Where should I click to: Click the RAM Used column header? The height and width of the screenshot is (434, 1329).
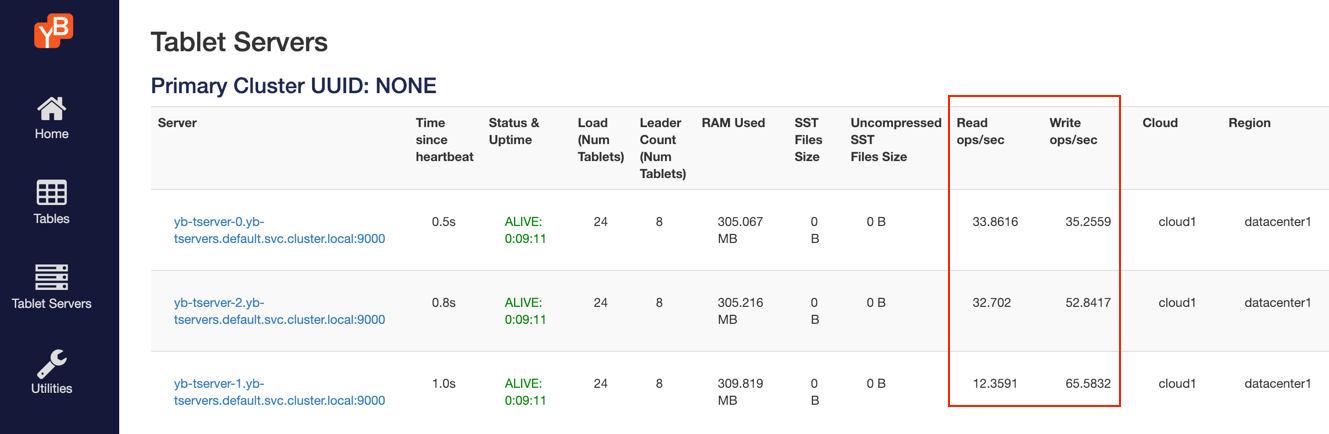tap(733, 123)
